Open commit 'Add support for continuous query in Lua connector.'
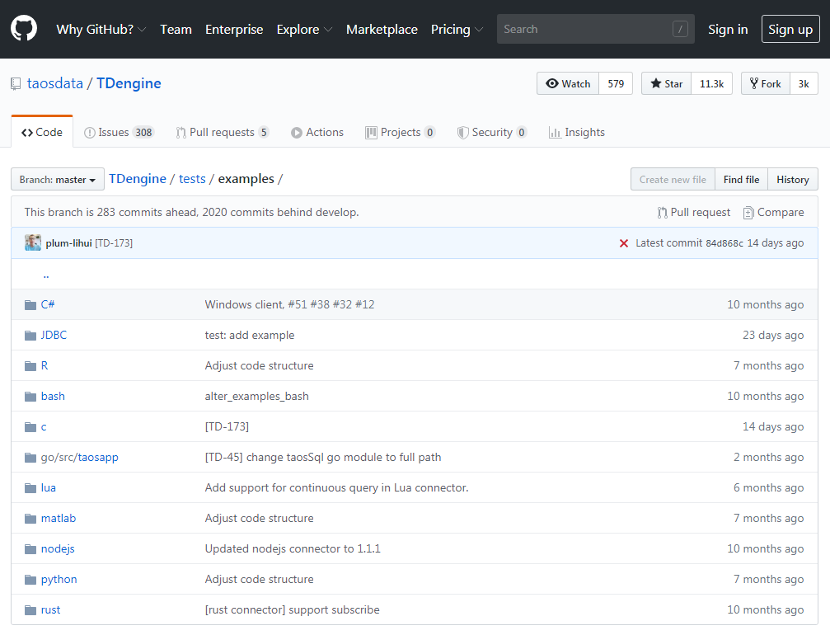This screenshot has height=634, width=830. pos(337,488)
